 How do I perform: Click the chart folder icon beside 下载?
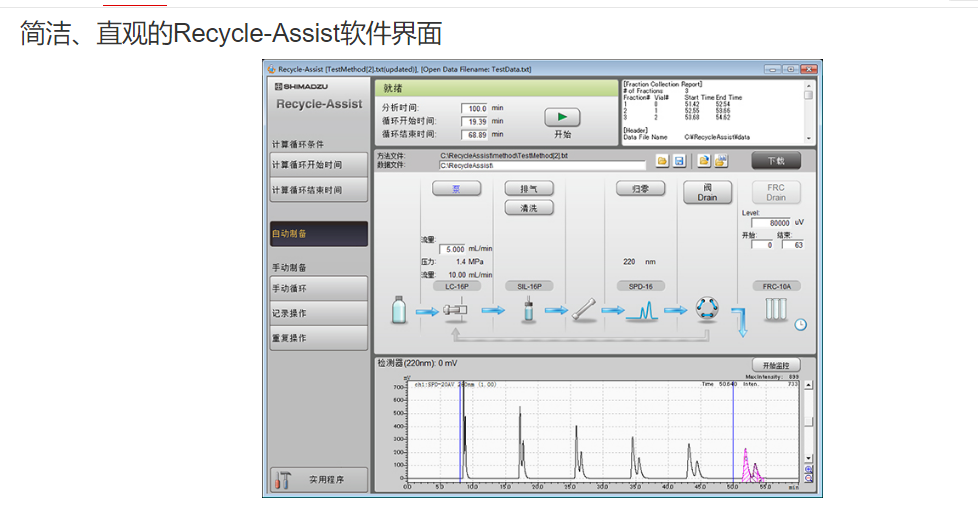coord(721,161)
